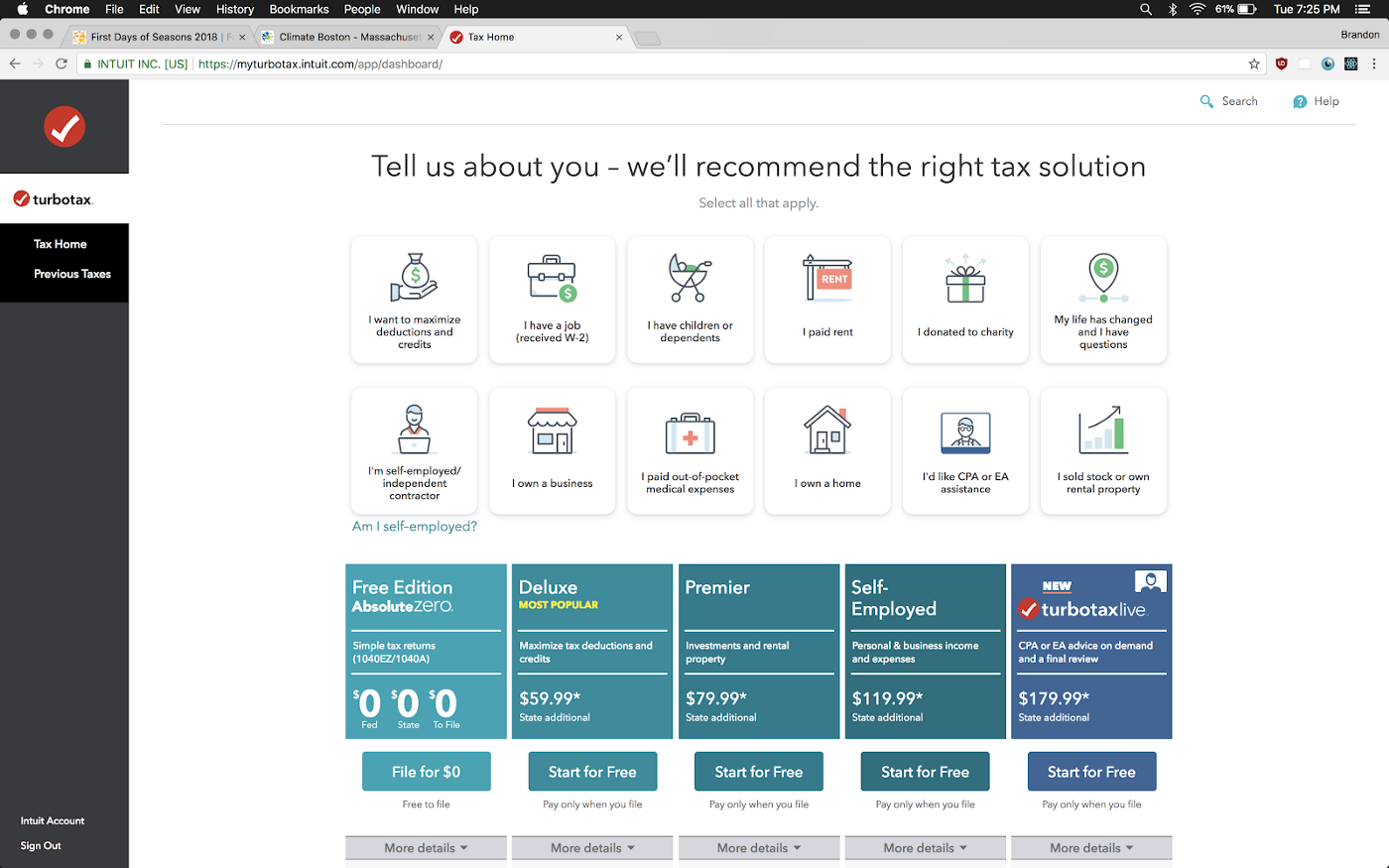
Task: Reload the page with refresh icon
Action: tap(62, 63)
